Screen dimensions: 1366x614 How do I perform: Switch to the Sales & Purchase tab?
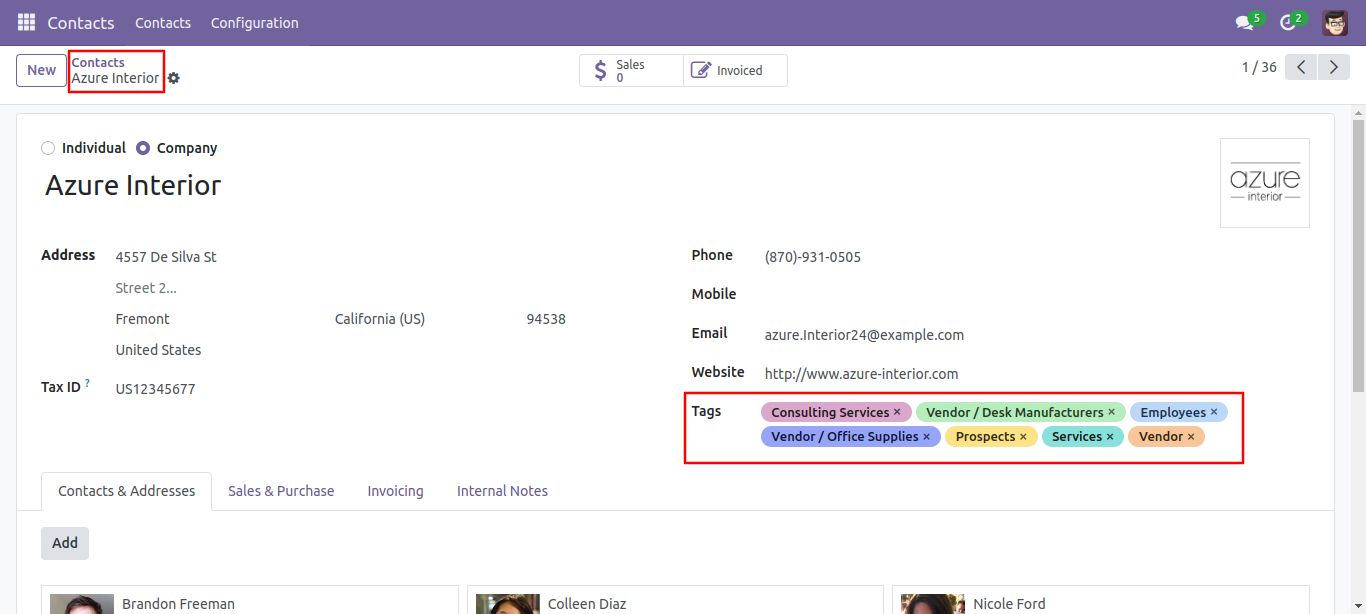pos(281,491)
